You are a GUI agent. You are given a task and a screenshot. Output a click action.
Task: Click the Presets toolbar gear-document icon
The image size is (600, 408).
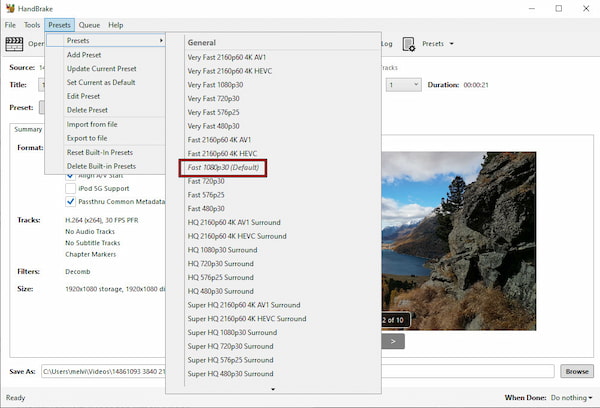pos(409,44)
